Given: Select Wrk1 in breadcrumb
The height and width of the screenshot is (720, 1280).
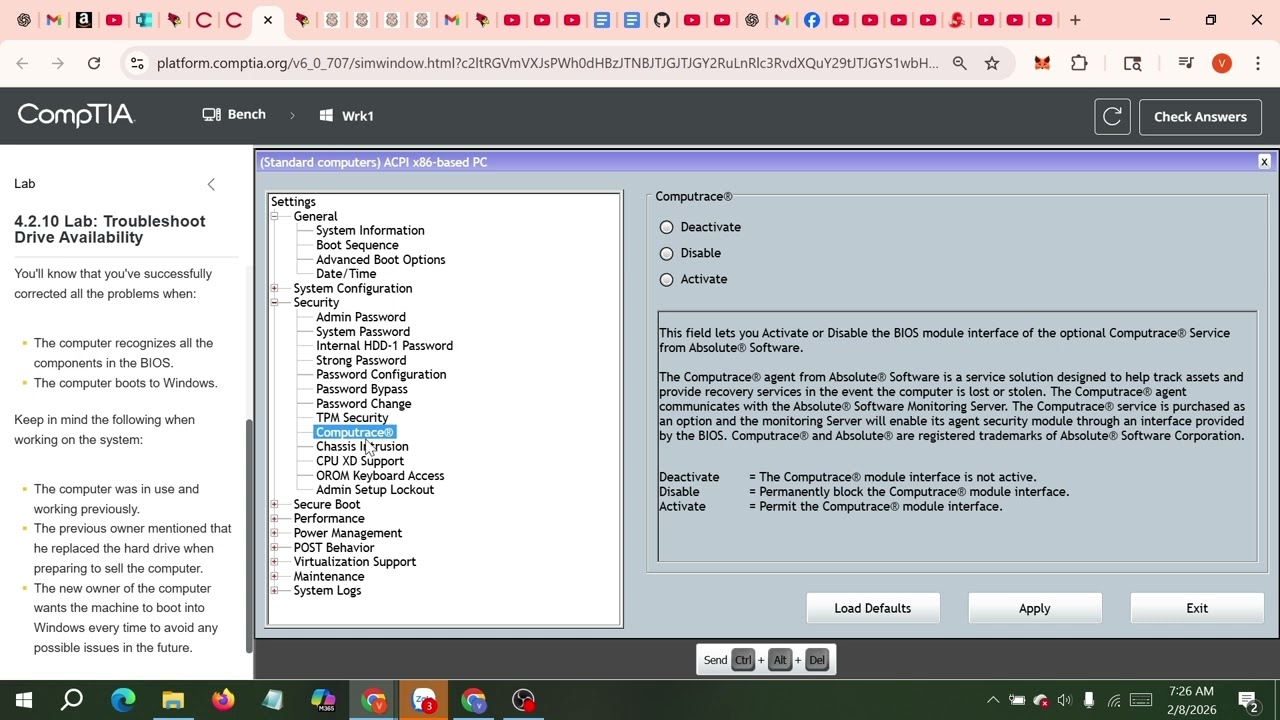Looking at the screenshot, I should (346, 116).
